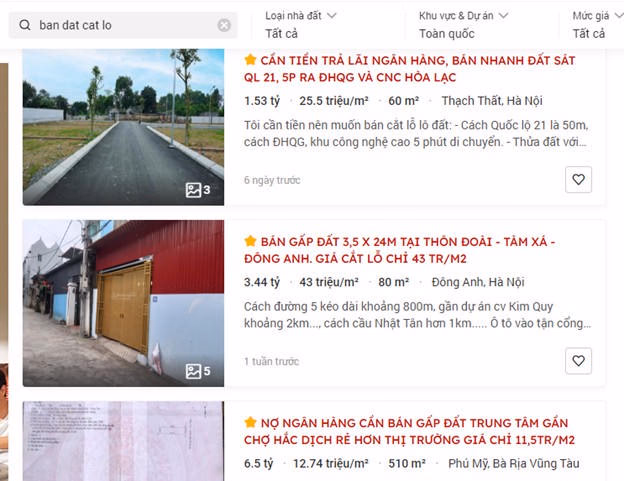Clear the search text with X icon

coord(224,25)
